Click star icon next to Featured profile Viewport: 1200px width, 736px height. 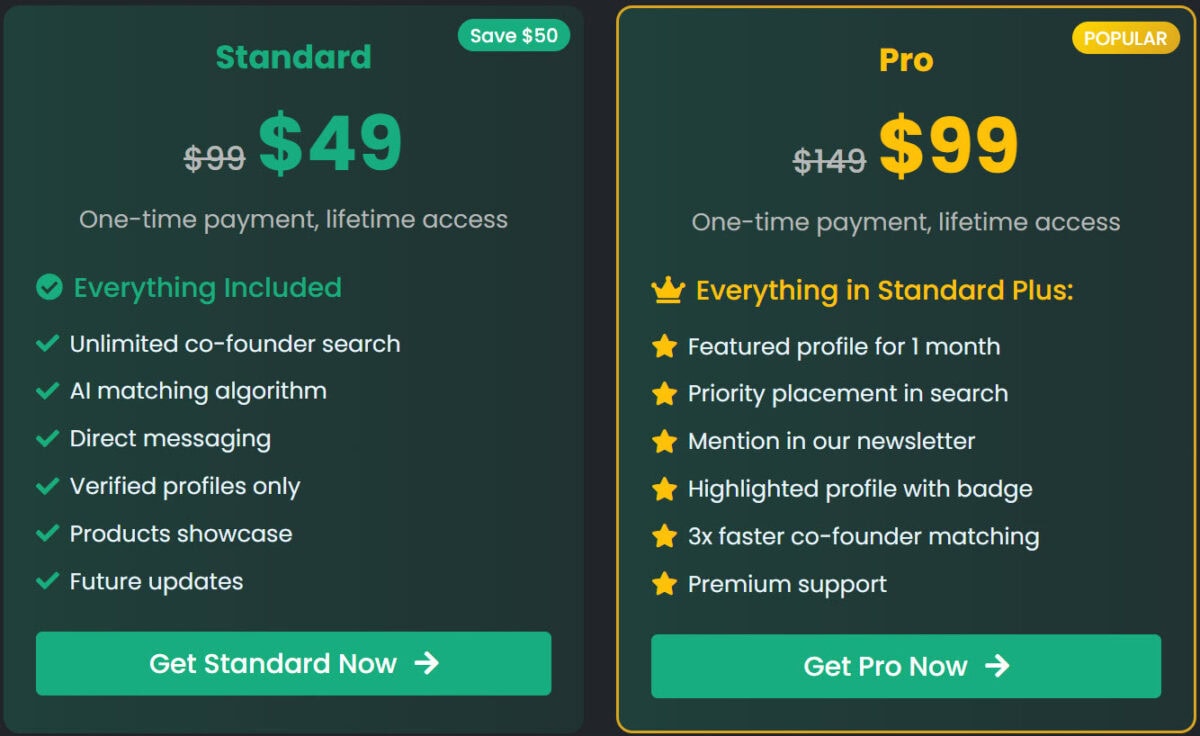coord(664,346)
